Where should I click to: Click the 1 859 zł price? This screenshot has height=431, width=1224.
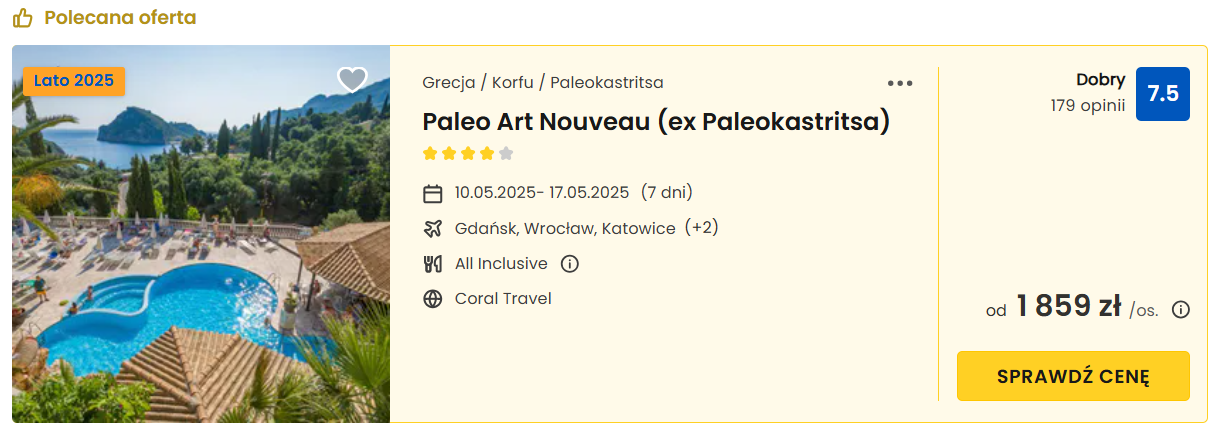coord(1068,306)
